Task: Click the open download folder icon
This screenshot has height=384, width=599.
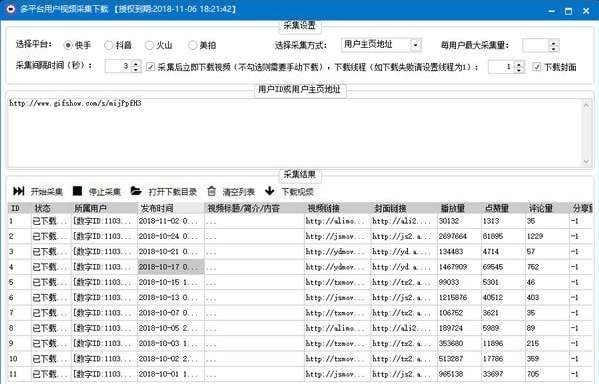Action: (x=136, y=190)
